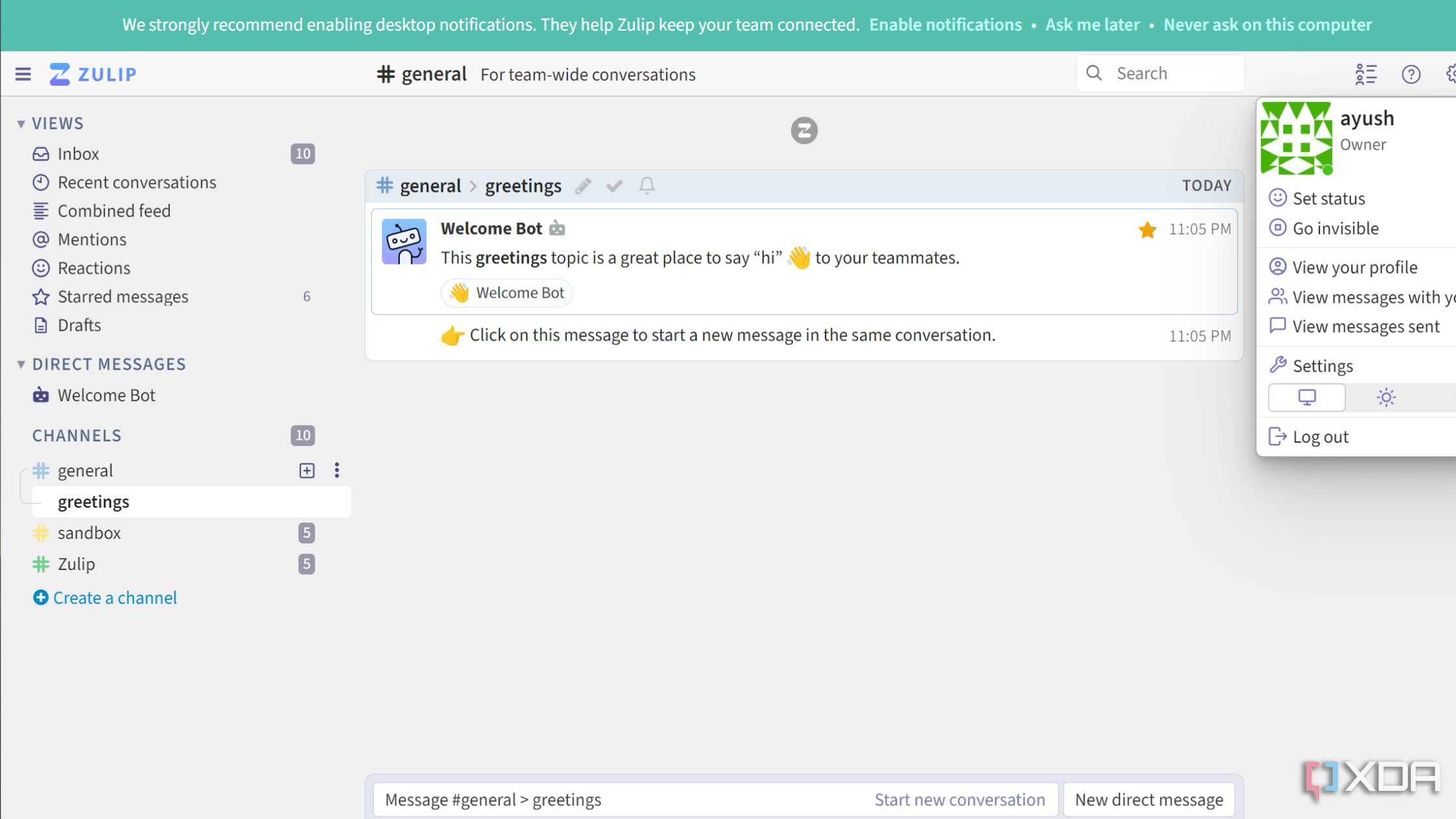This screenshot has height=819, width=1456.
Task: Open the help menu question mark icon
Action: [1410, 74]
